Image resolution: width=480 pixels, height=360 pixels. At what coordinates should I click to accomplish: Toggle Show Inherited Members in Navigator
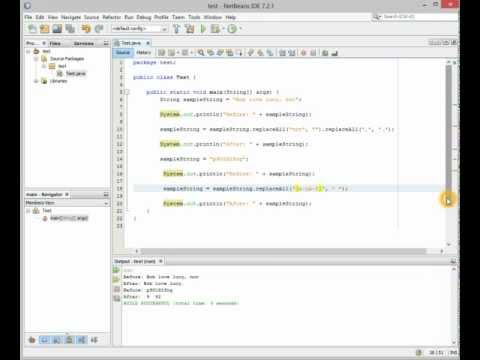tap(32, 340)
